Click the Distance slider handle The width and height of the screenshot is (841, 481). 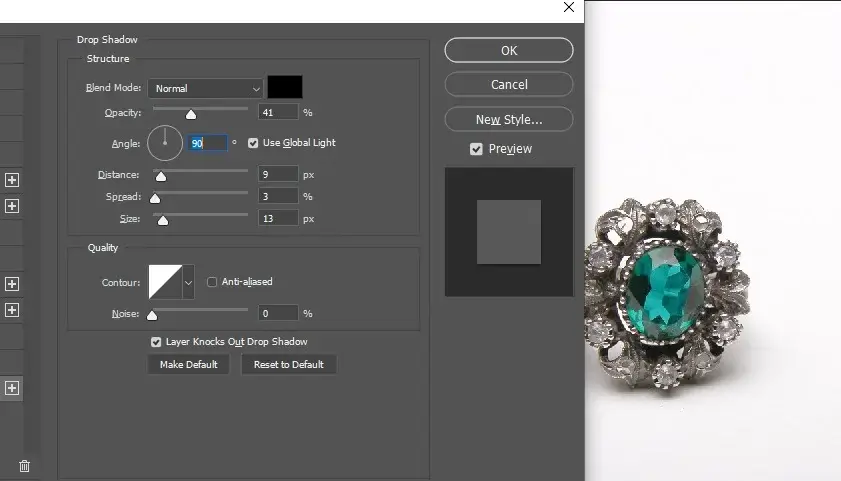pos(160,176)
